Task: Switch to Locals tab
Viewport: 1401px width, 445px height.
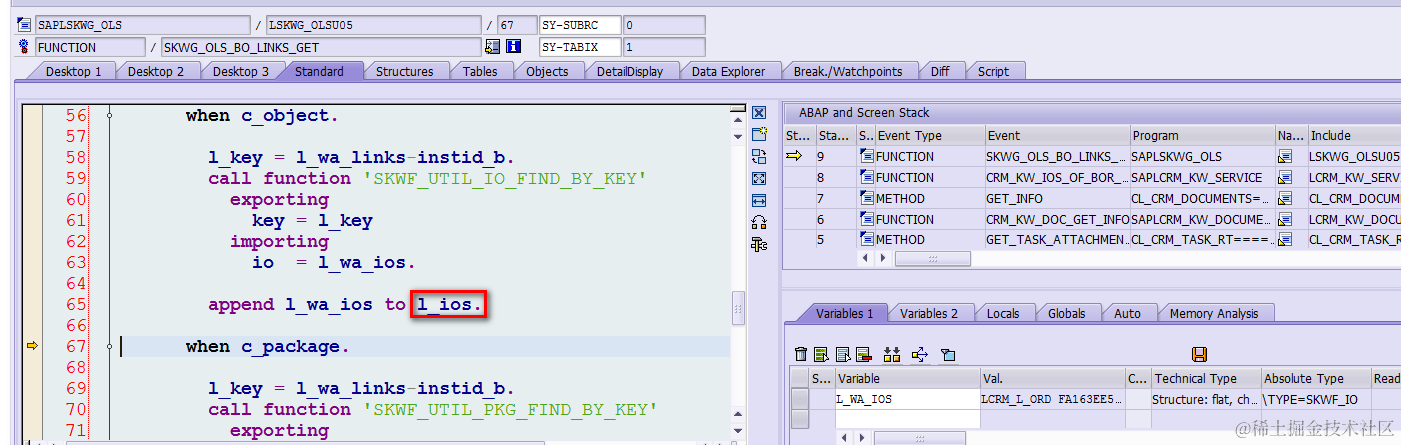Action: [x=1003, y=313]
